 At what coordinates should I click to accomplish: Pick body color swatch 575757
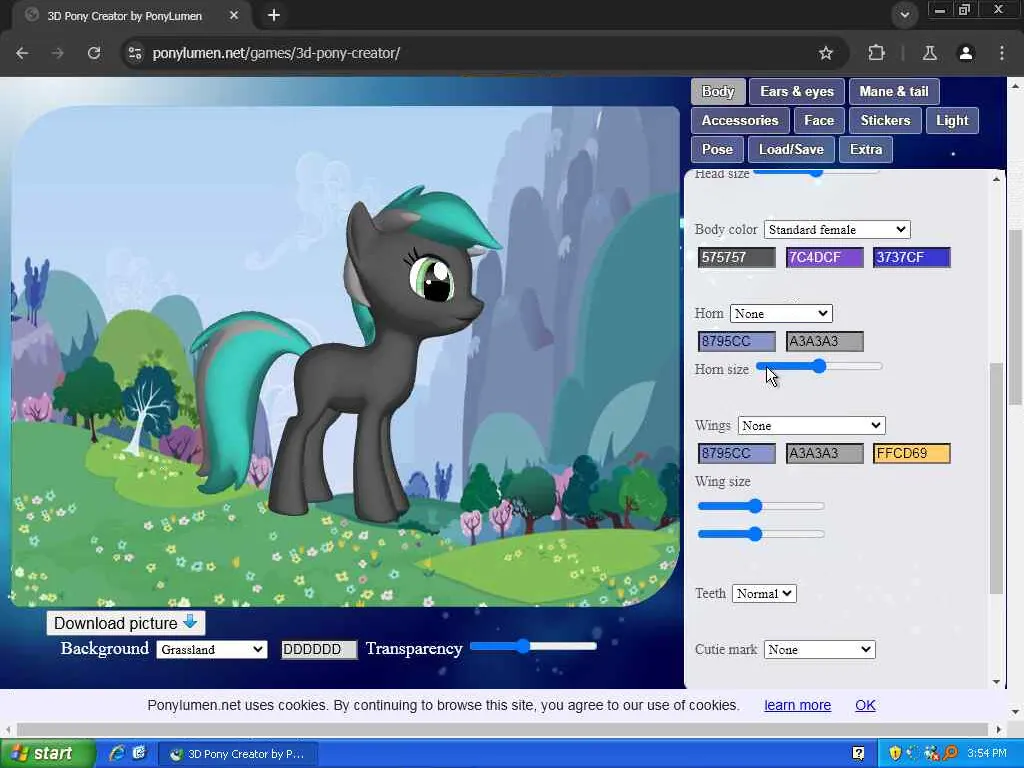tap(737, 257)
